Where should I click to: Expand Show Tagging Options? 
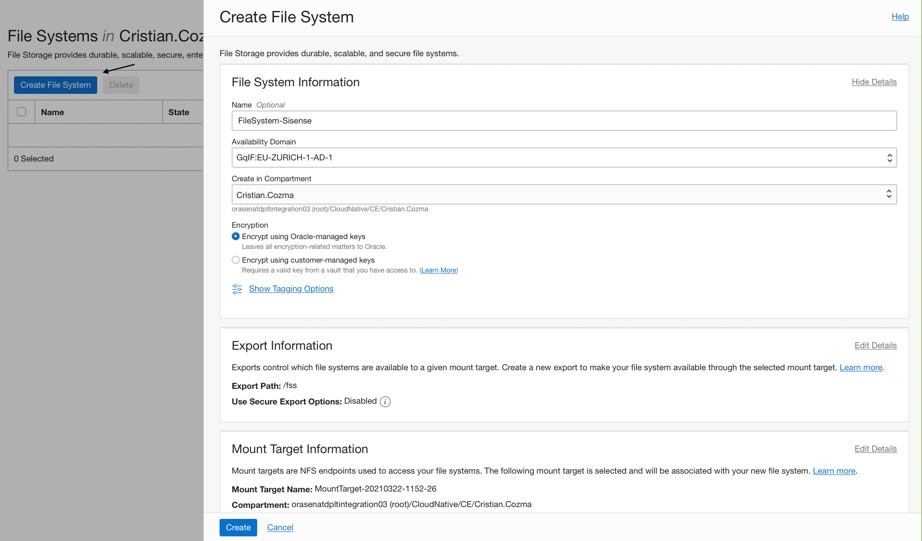coord(291,289)
